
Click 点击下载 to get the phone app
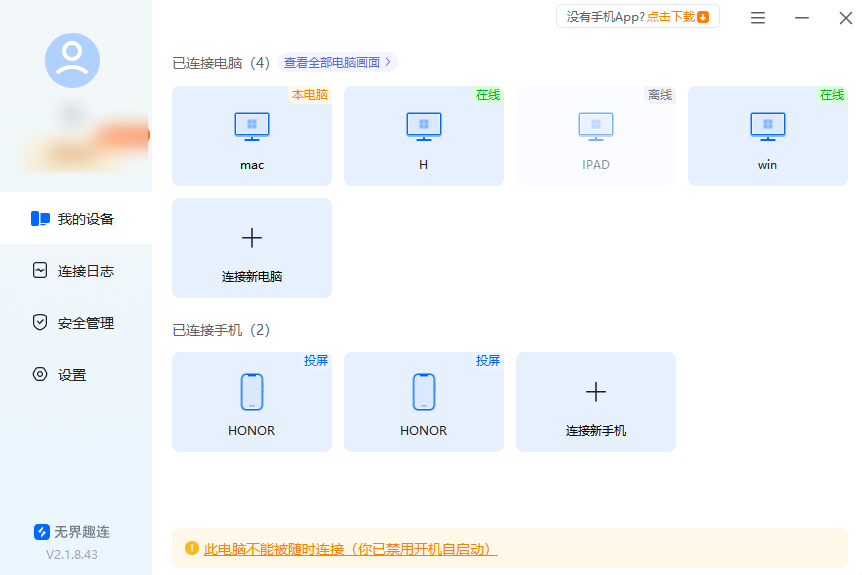tap(671, 17)
